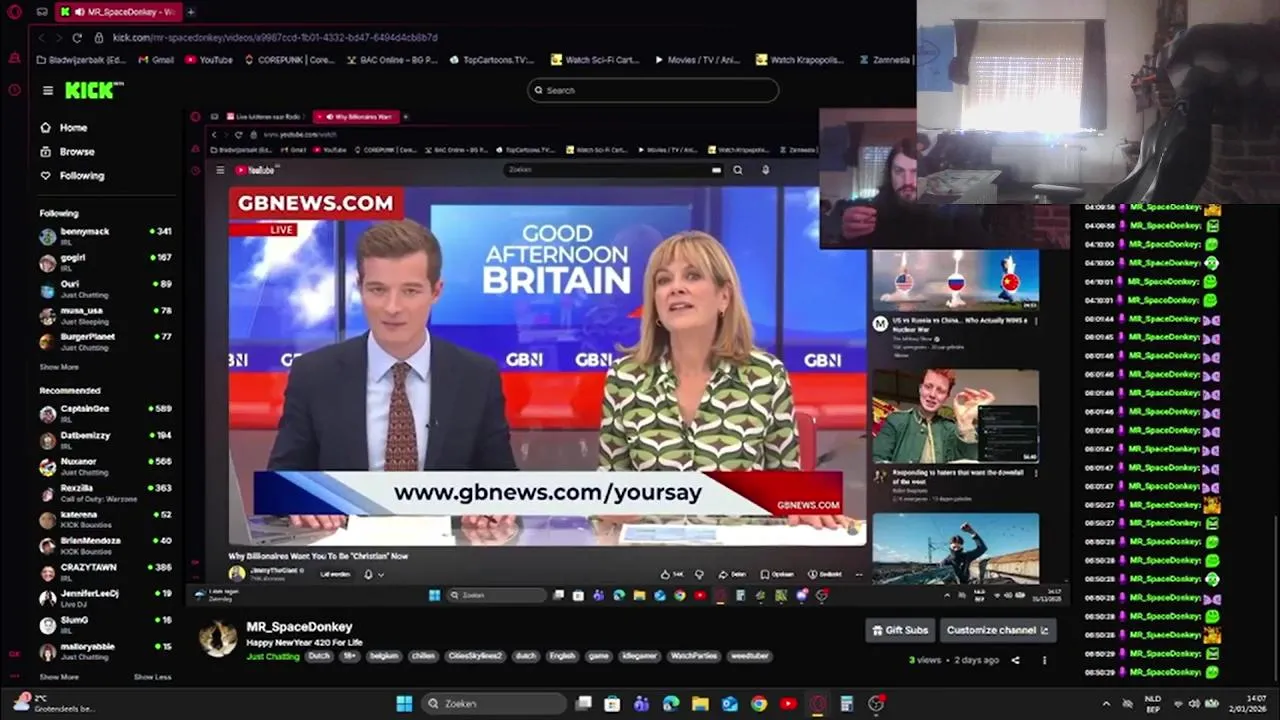
Task: Click MR_SpaceDonkey channel avatar
Action: (x=218, y=638)
